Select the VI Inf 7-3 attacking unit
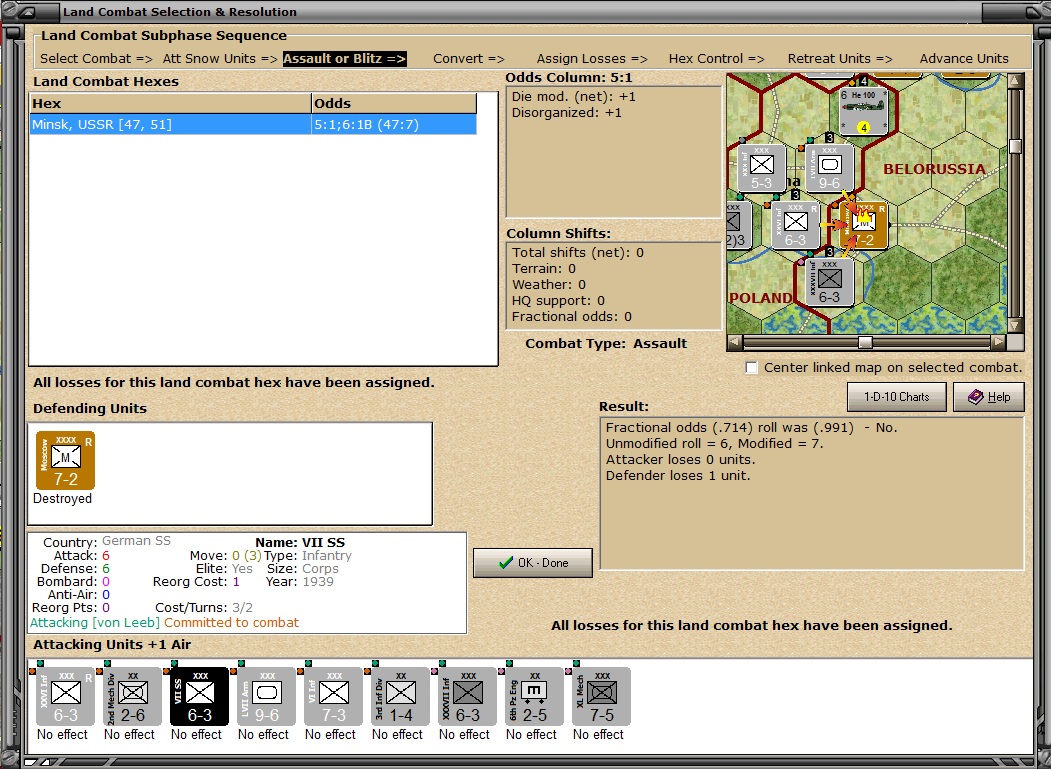Viewport: 1051px width, 769px height. point(333,697)
